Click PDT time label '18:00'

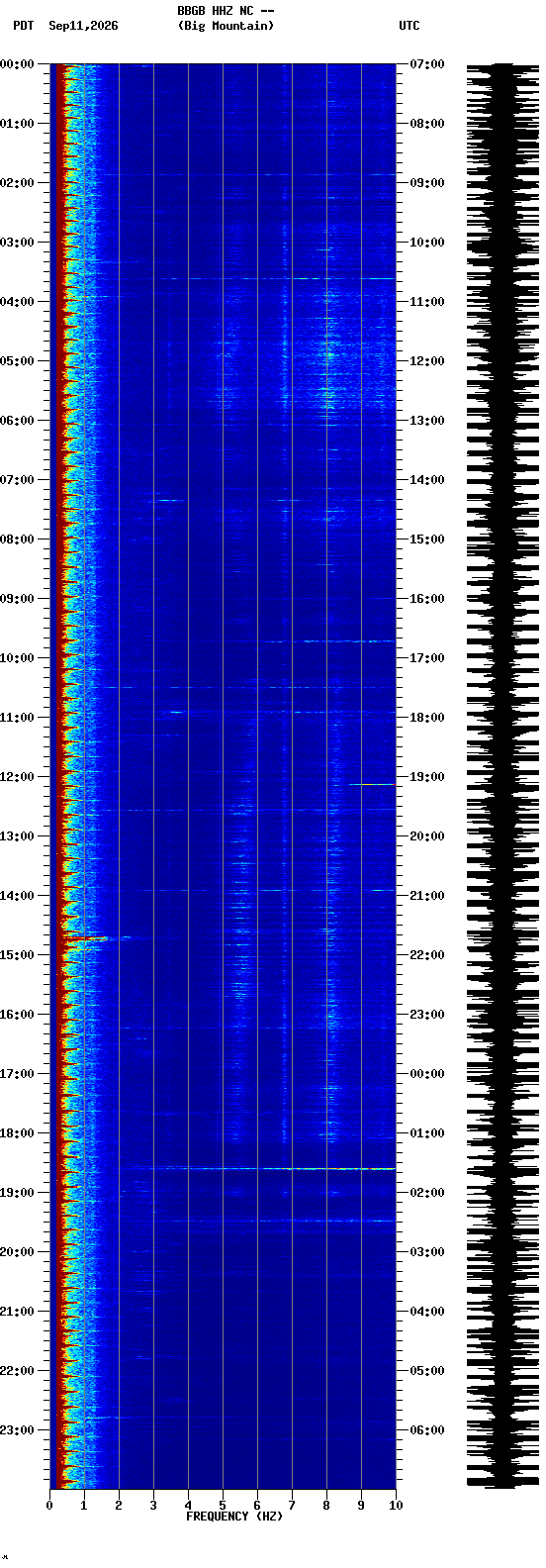click(17, 1133)
